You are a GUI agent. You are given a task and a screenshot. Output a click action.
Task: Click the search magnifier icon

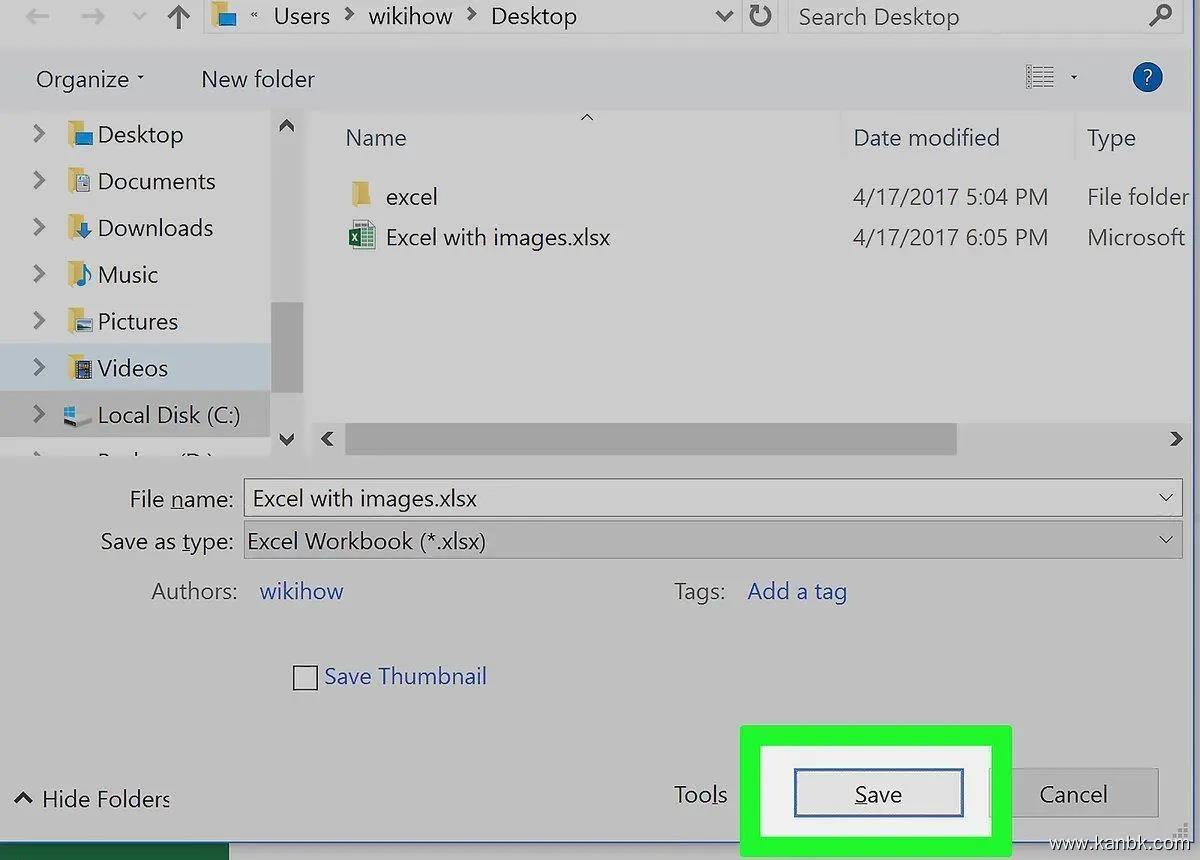(1160, 17)
